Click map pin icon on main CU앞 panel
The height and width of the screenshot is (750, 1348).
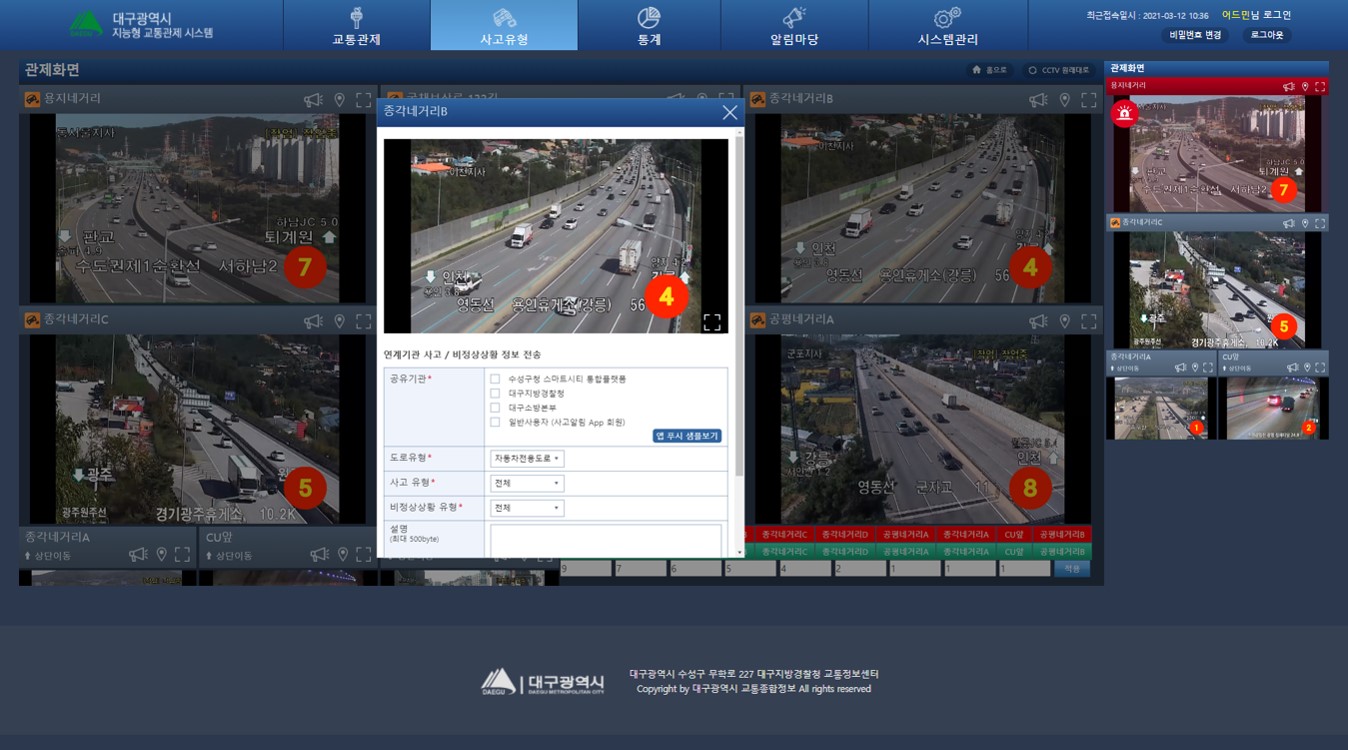(342, 554)
